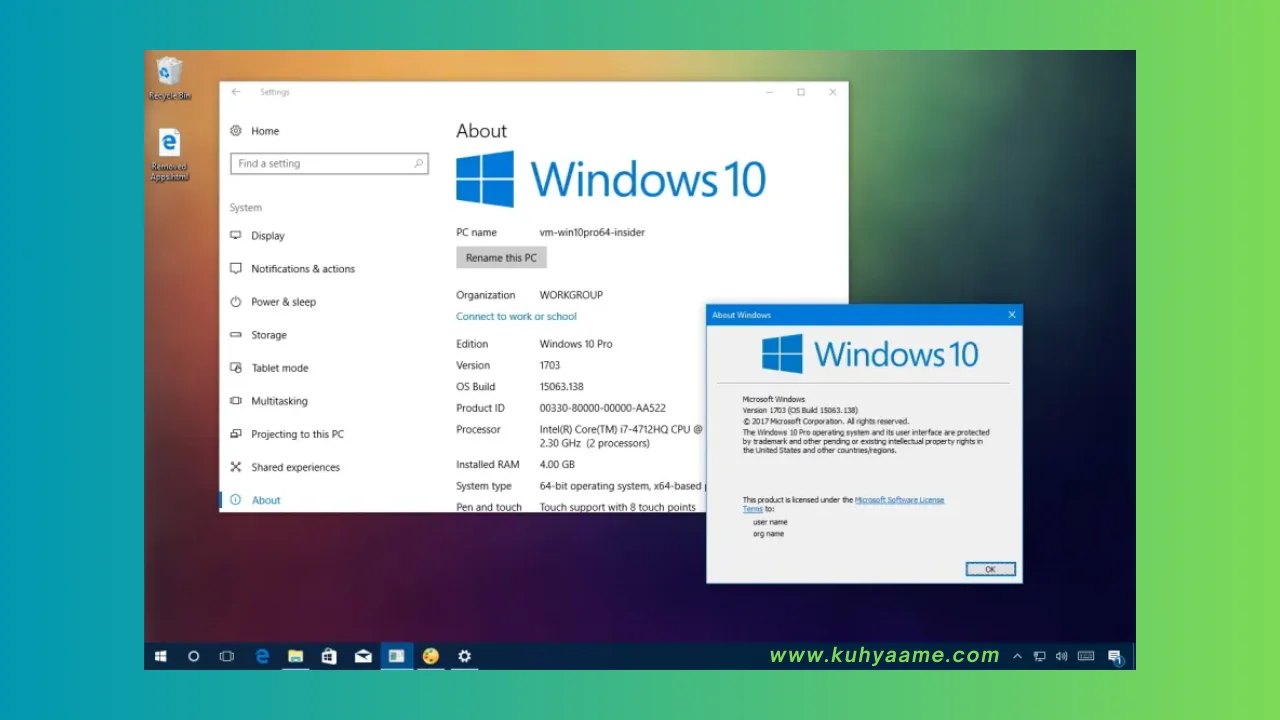Show hidden system tray icons
The width and height of the screenshot is (1280, 720).
1018,657
